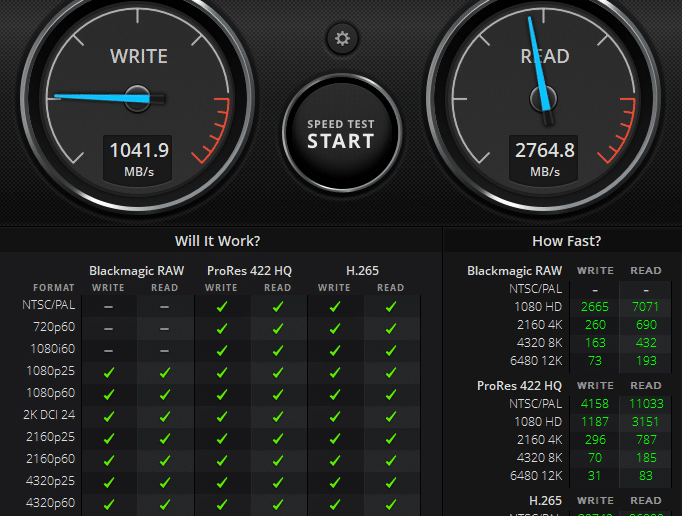
Task: Click the 1041.9 MB/s write speed readout
Action: [x=139, y=159]
